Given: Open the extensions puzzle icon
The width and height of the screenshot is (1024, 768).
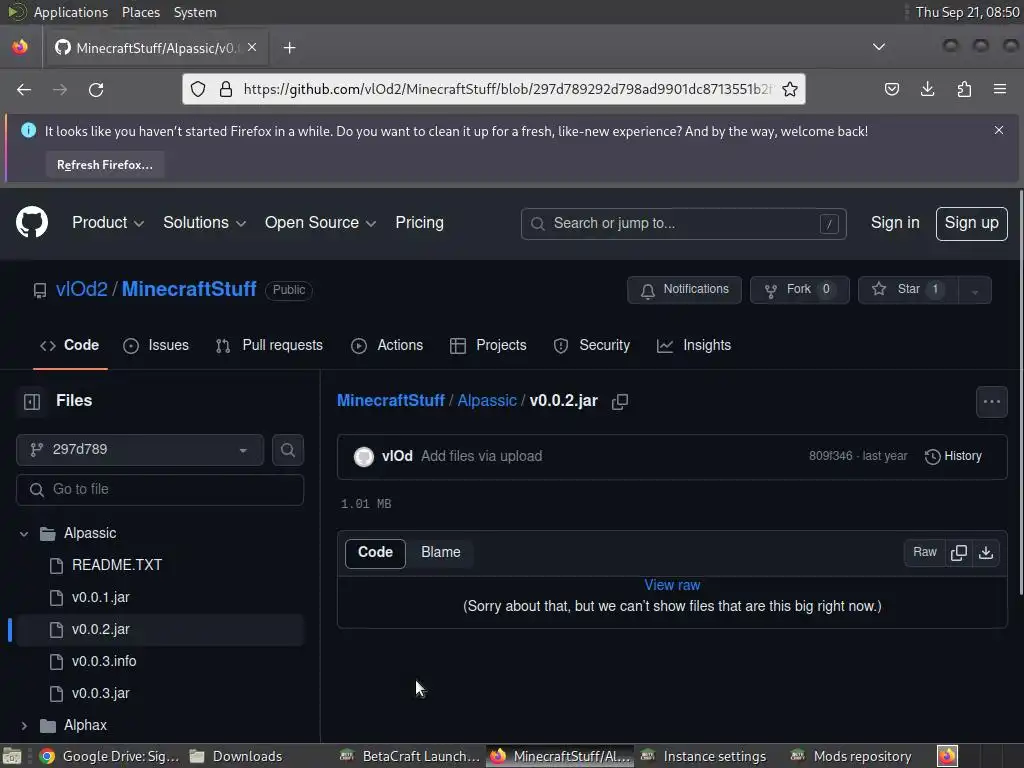Looking at the screenshot, I should point(964,89).
